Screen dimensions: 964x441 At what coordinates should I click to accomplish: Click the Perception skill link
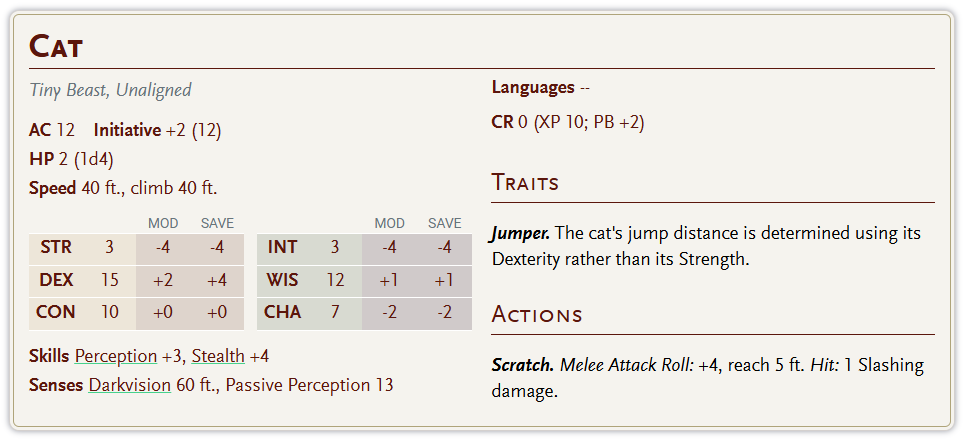[115, 356]
